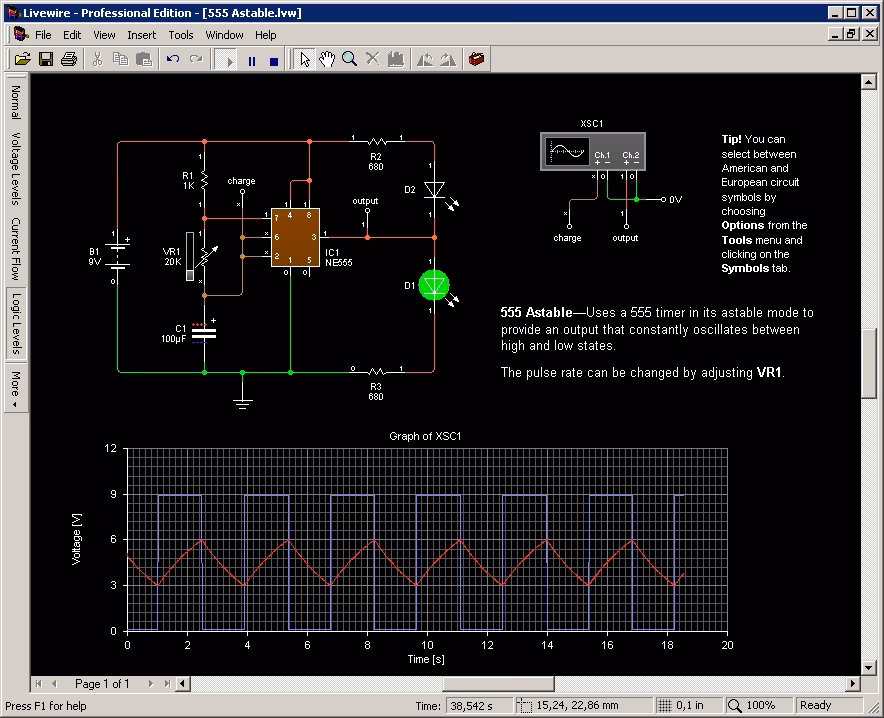The image size is (884, 718).
Task: Click the Open file toolbar icon
Action: click(x=22, y=60)
